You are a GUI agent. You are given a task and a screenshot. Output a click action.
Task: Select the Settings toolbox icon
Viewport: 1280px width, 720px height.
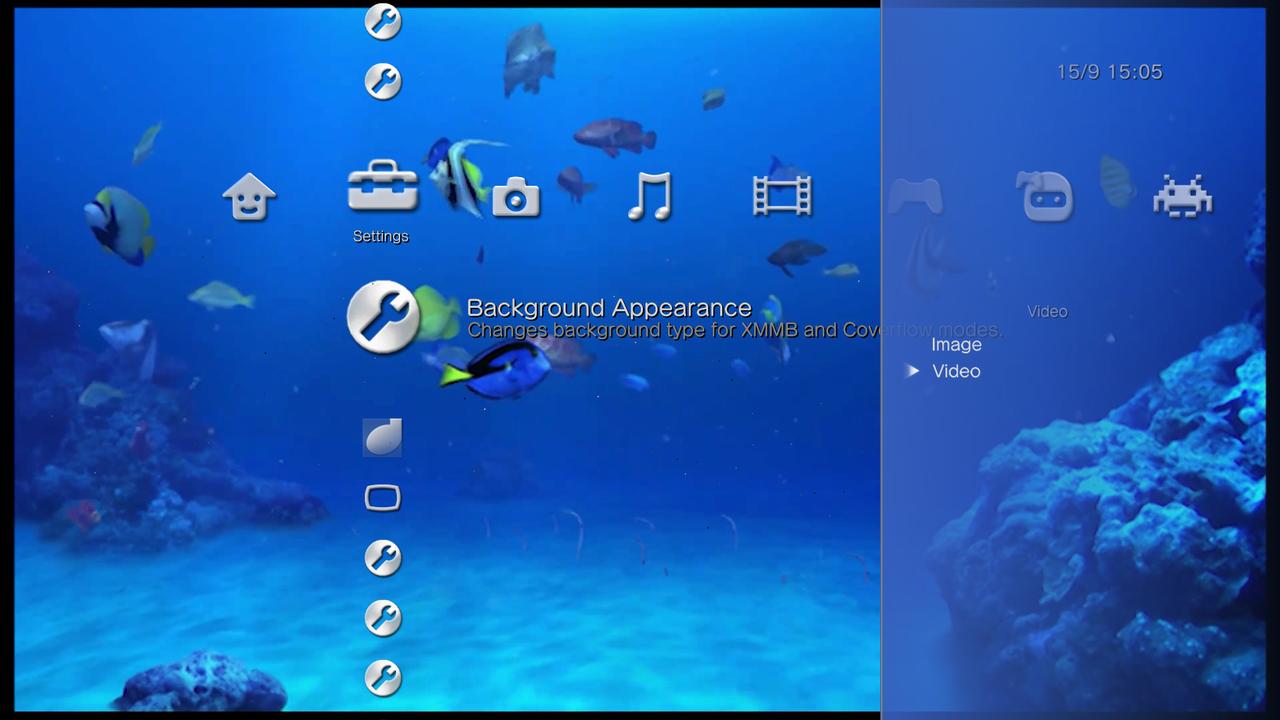pyautogui.click(x=383, y=187)
